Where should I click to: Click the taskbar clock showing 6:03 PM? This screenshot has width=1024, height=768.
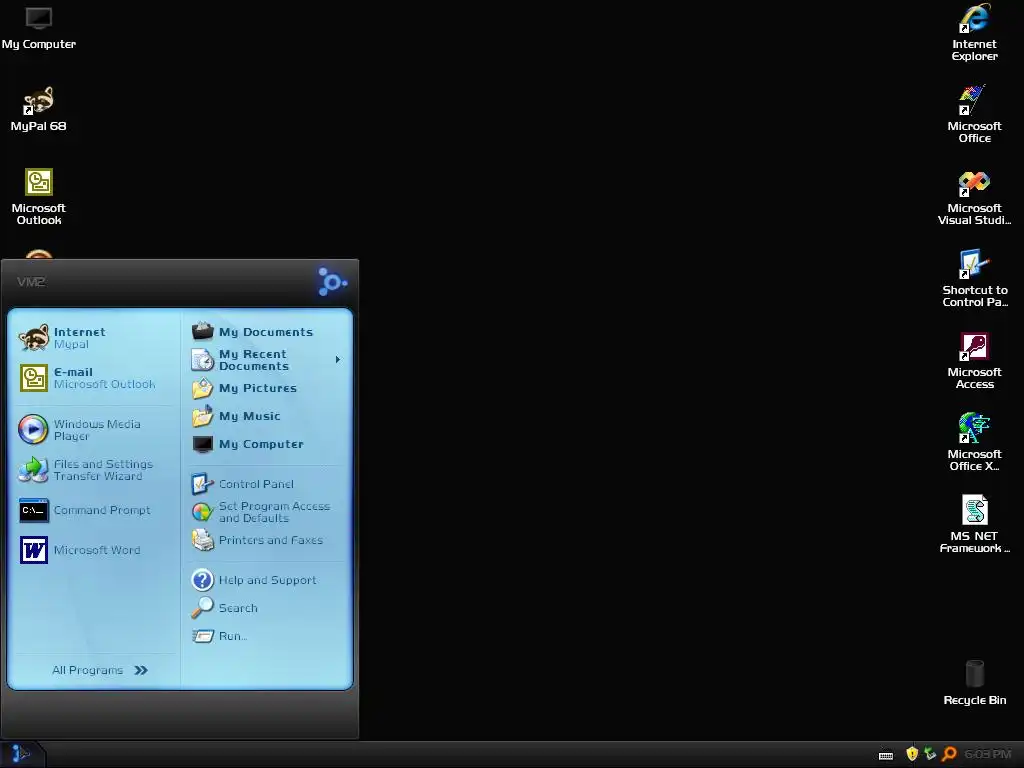pyautogui.click(x=987, y=754)
